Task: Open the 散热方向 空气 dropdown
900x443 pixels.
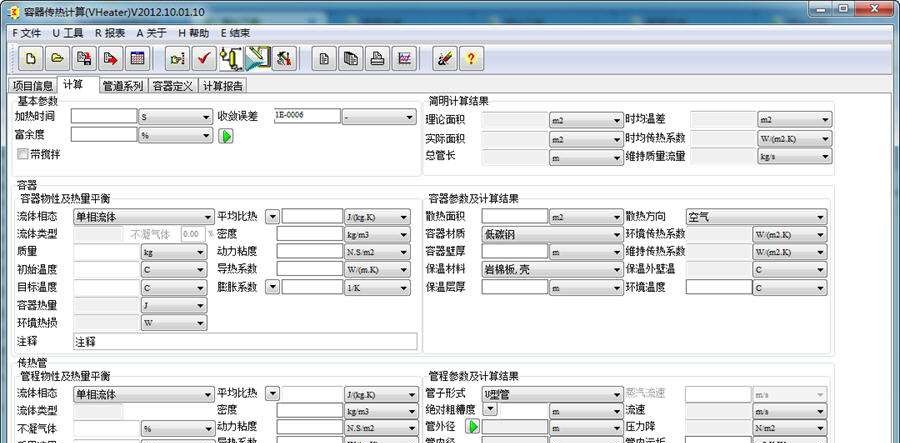Action: click(x=757, y=217)
